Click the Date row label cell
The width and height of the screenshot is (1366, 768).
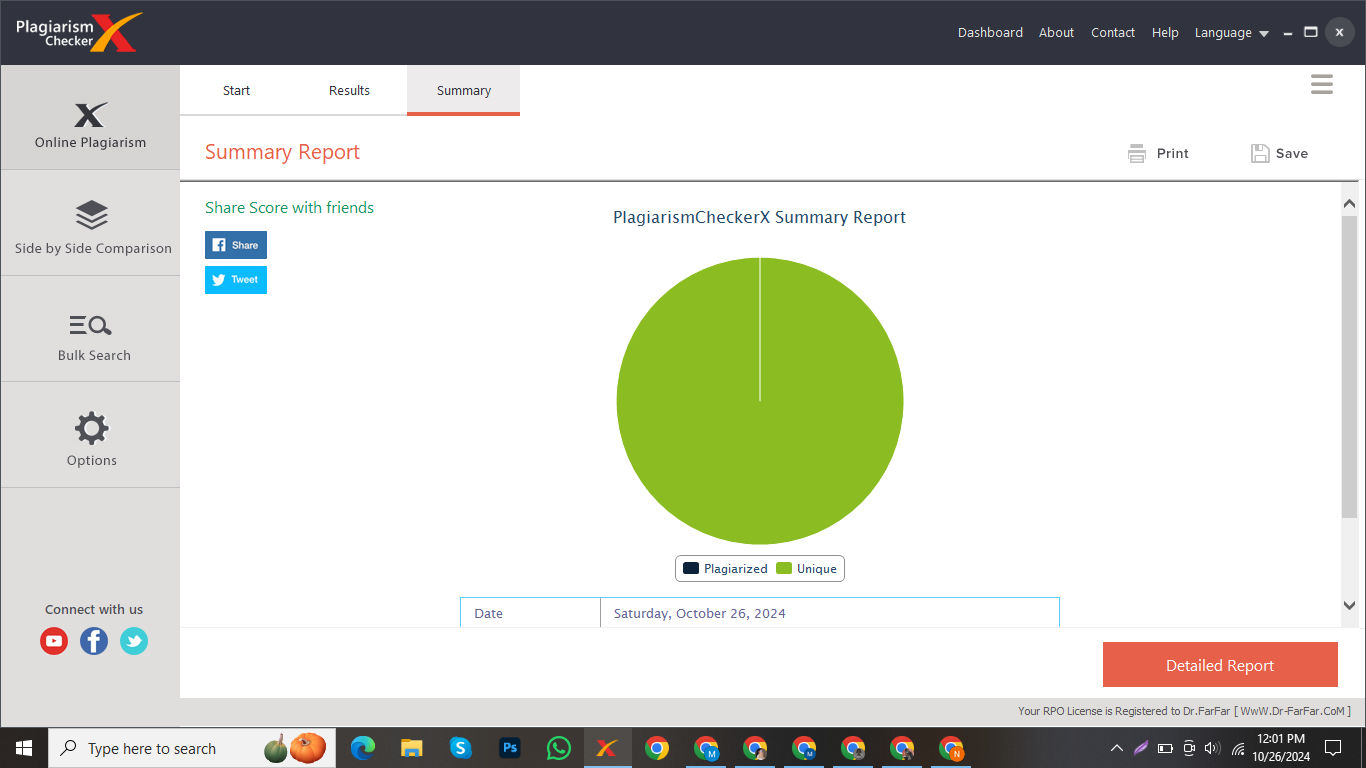[x=530, y=613]
